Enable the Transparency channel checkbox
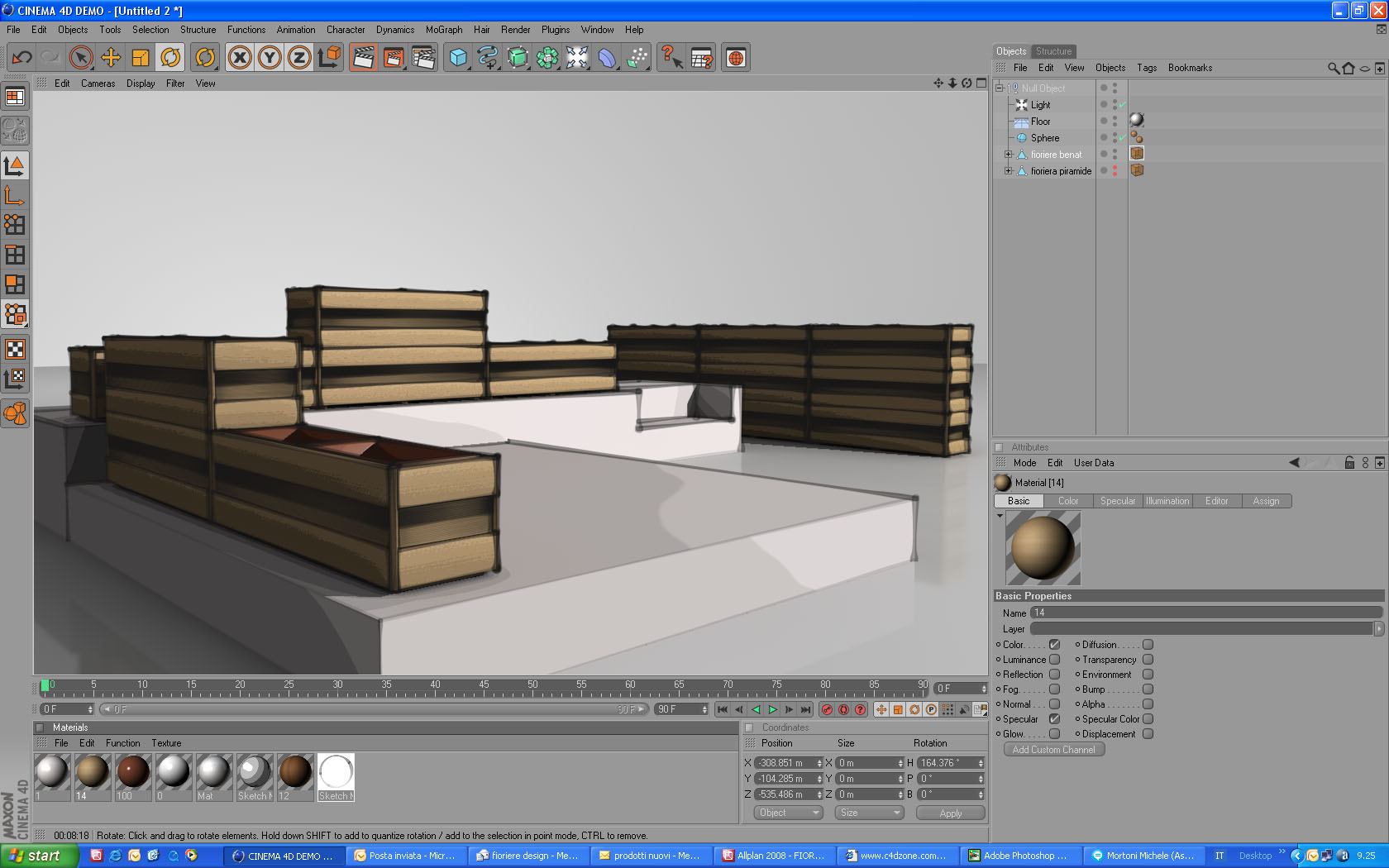This screenshot has width=1389, height=868. point(1148,660)
